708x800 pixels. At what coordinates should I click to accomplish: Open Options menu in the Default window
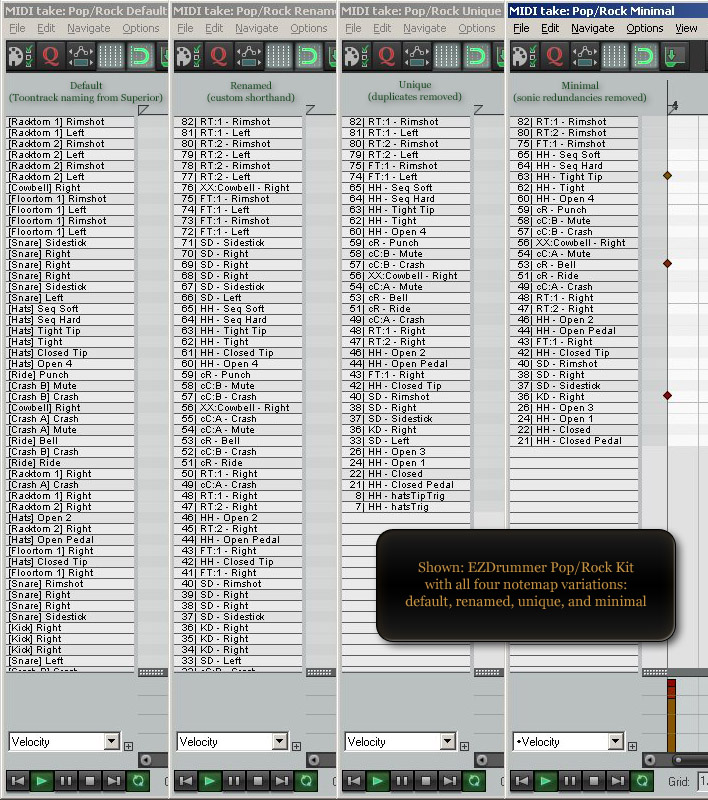click(141, 28)
